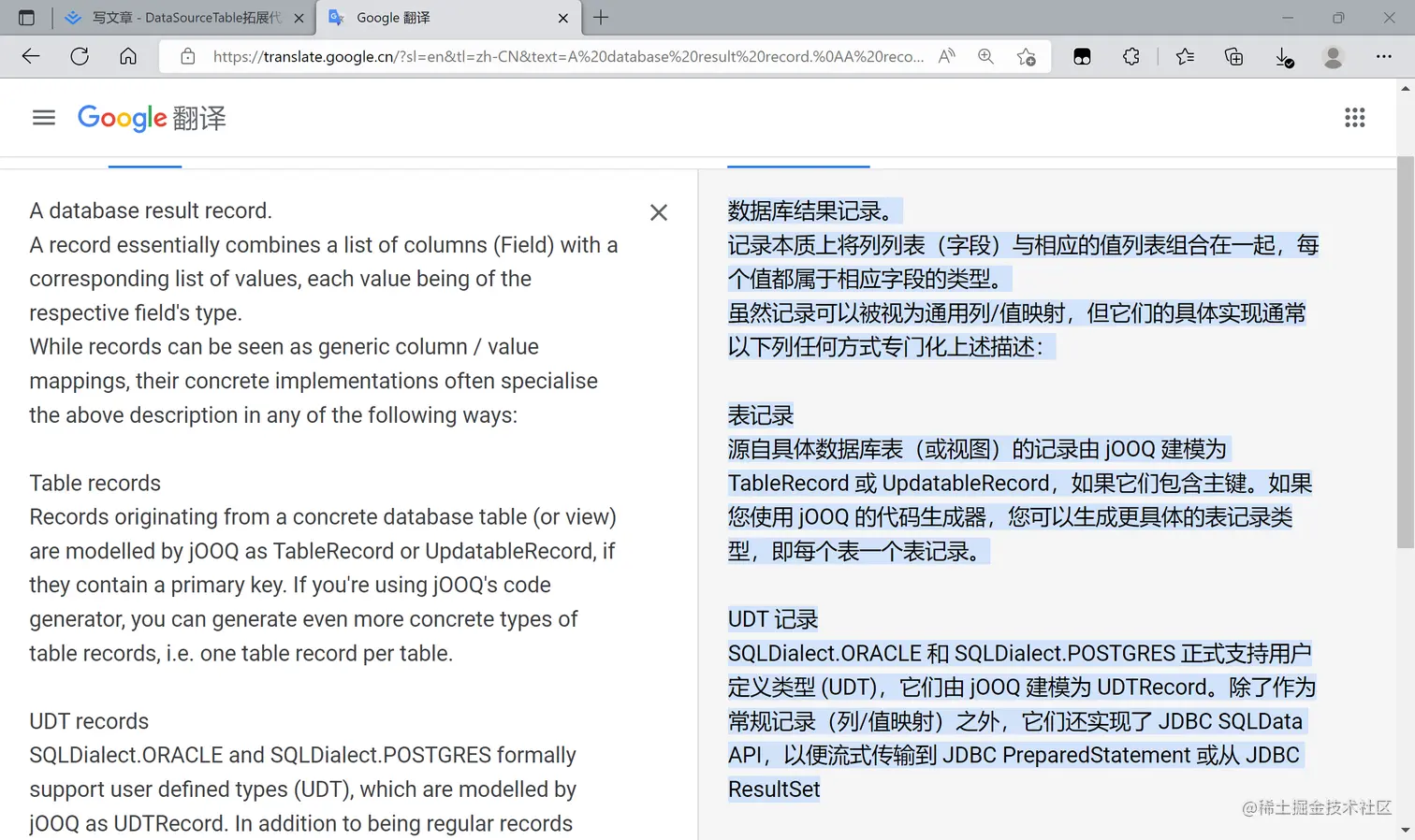This screenshot has width=1415, height=840.
Task: Click the translate.google.cn address bar
Action: [x=568, y=57]
